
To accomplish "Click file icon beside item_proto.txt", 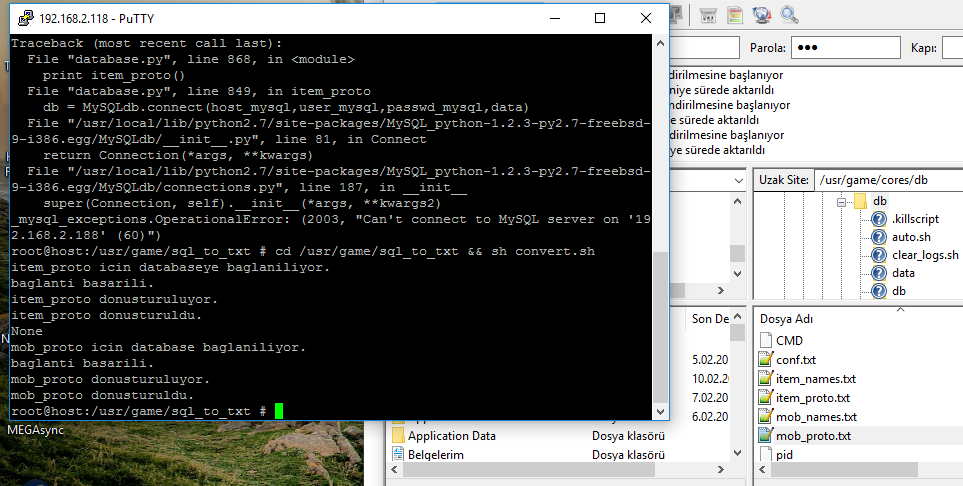I will (x=765, y=398).
